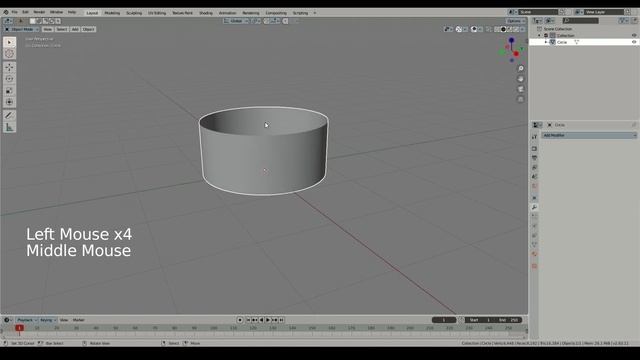640x360 pixels.
Task: Open the File menu
Action: [x=14, y=12]
